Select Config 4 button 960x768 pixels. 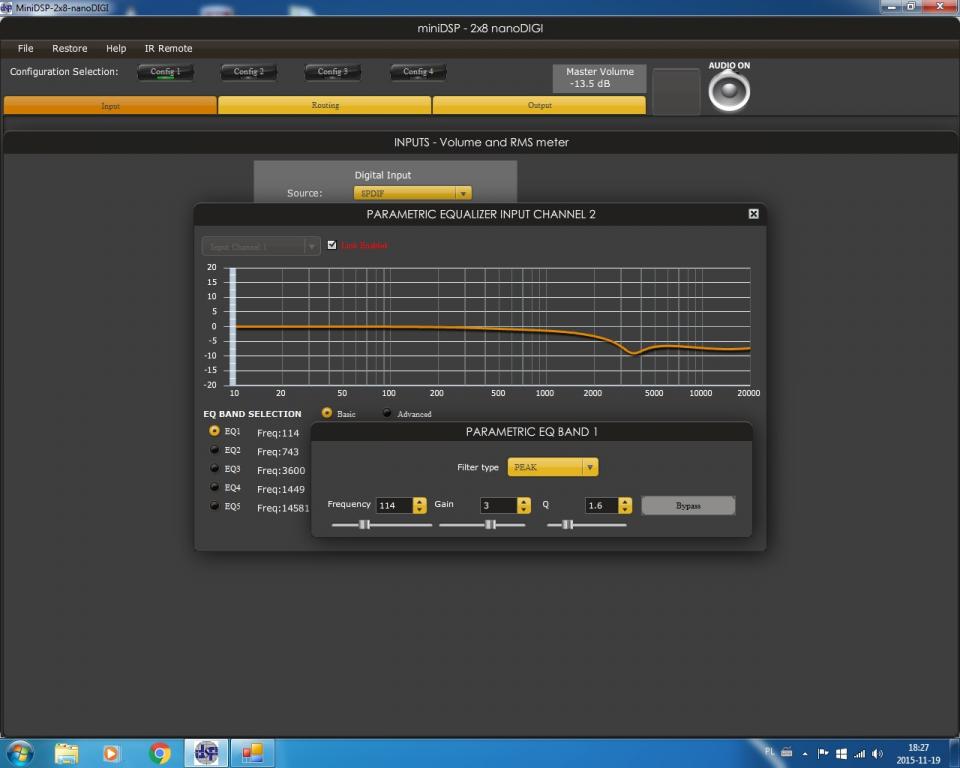418,72
